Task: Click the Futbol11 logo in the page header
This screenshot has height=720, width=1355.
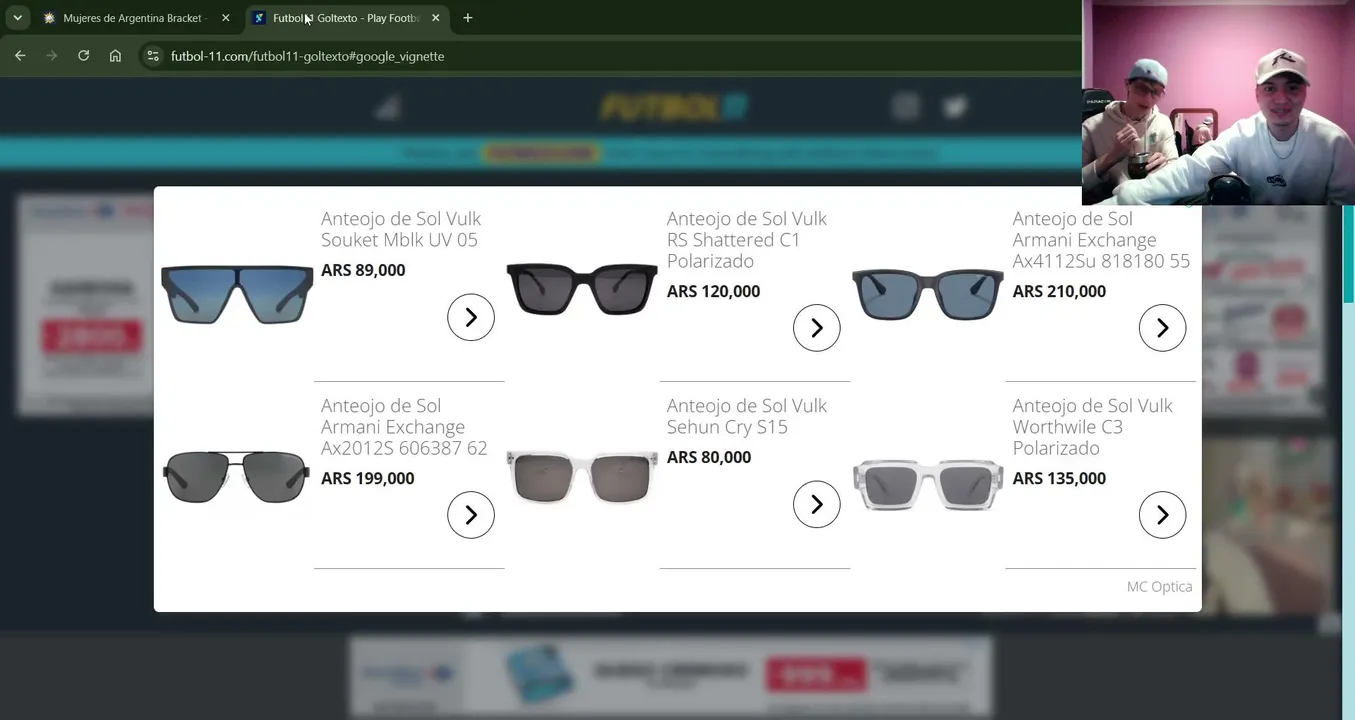Action: coord(674,107)
